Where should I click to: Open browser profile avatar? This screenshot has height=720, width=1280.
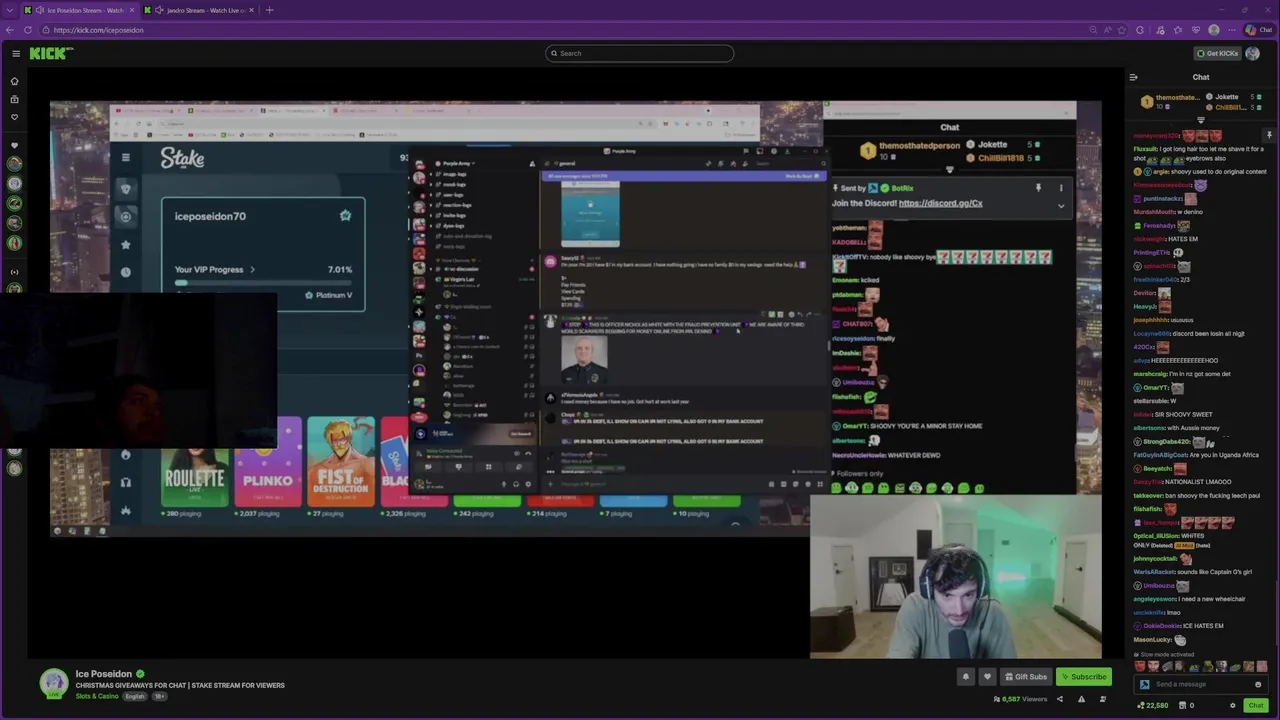pos(1214,30)
